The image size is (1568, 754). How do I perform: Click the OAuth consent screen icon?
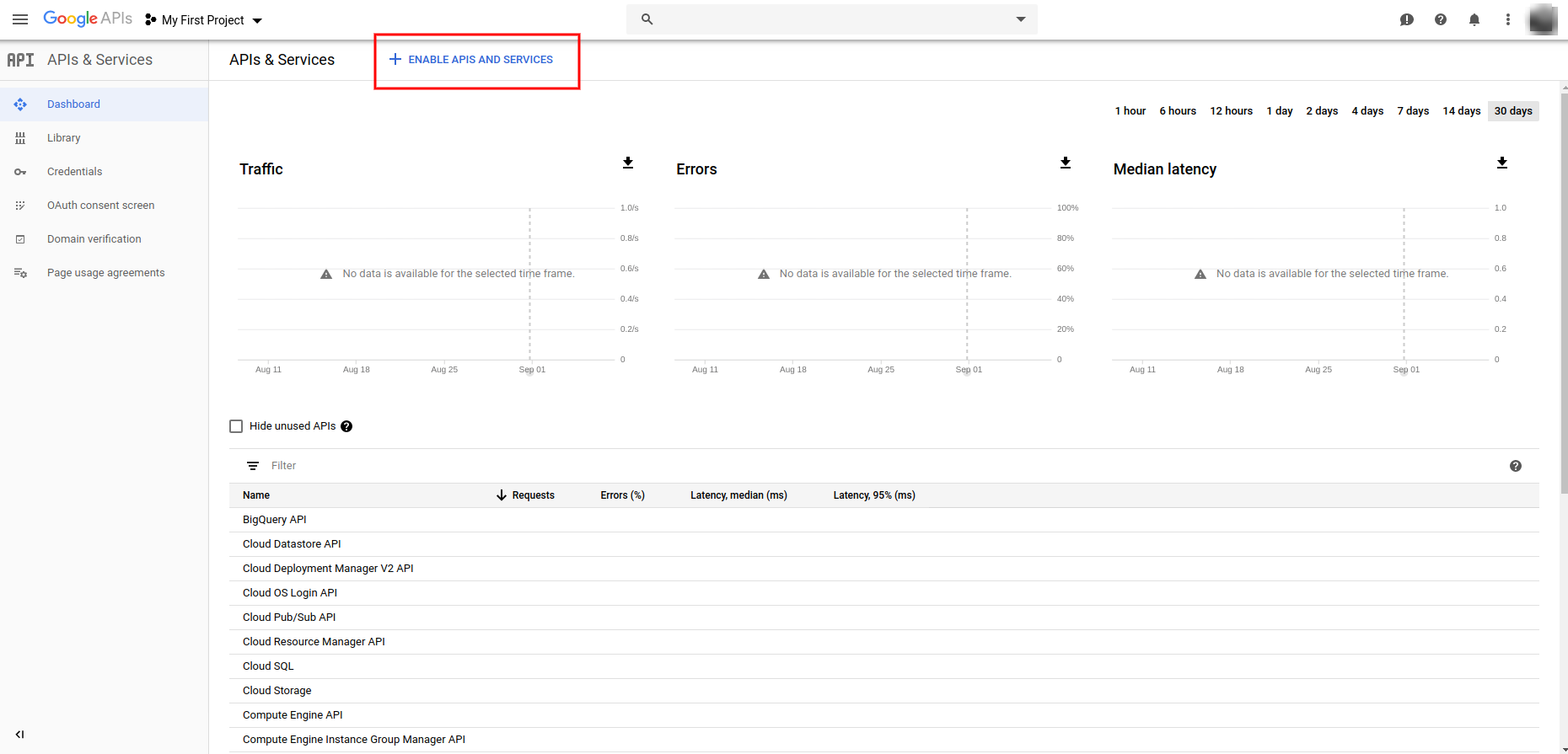click(20, 206)
